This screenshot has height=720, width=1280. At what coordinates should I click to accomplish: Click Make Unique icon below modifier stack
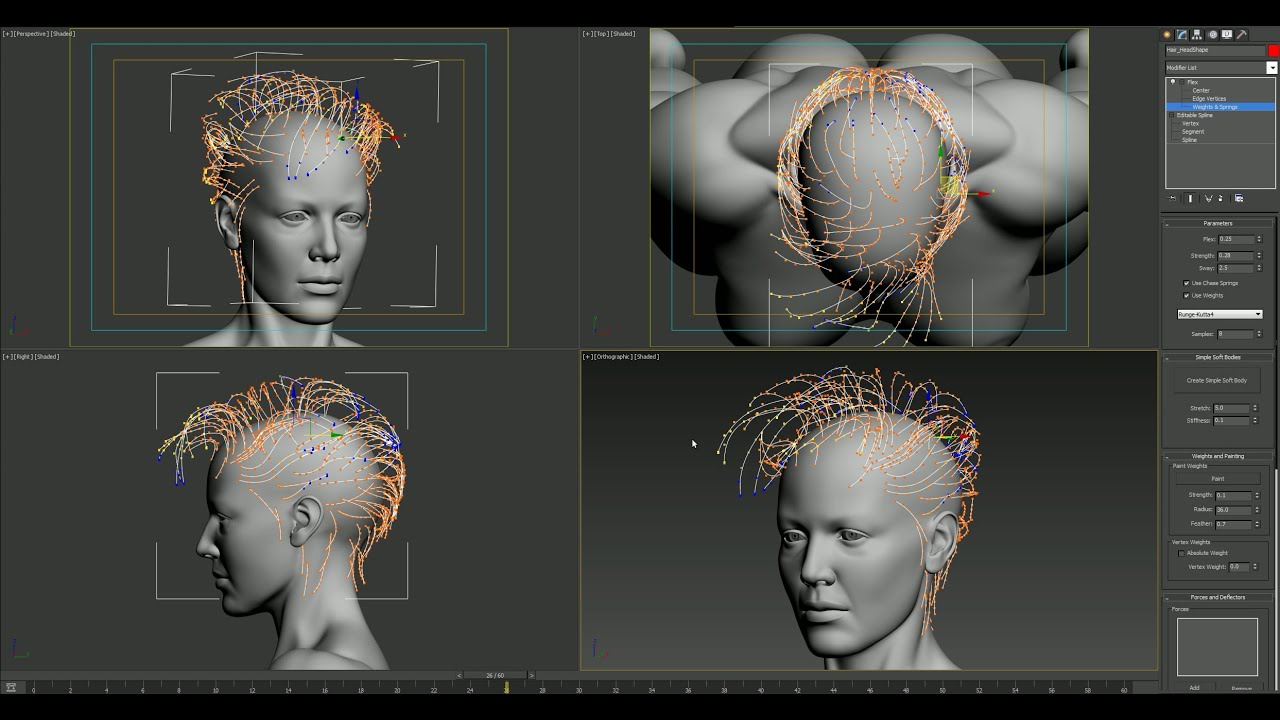coord(1208,198)
